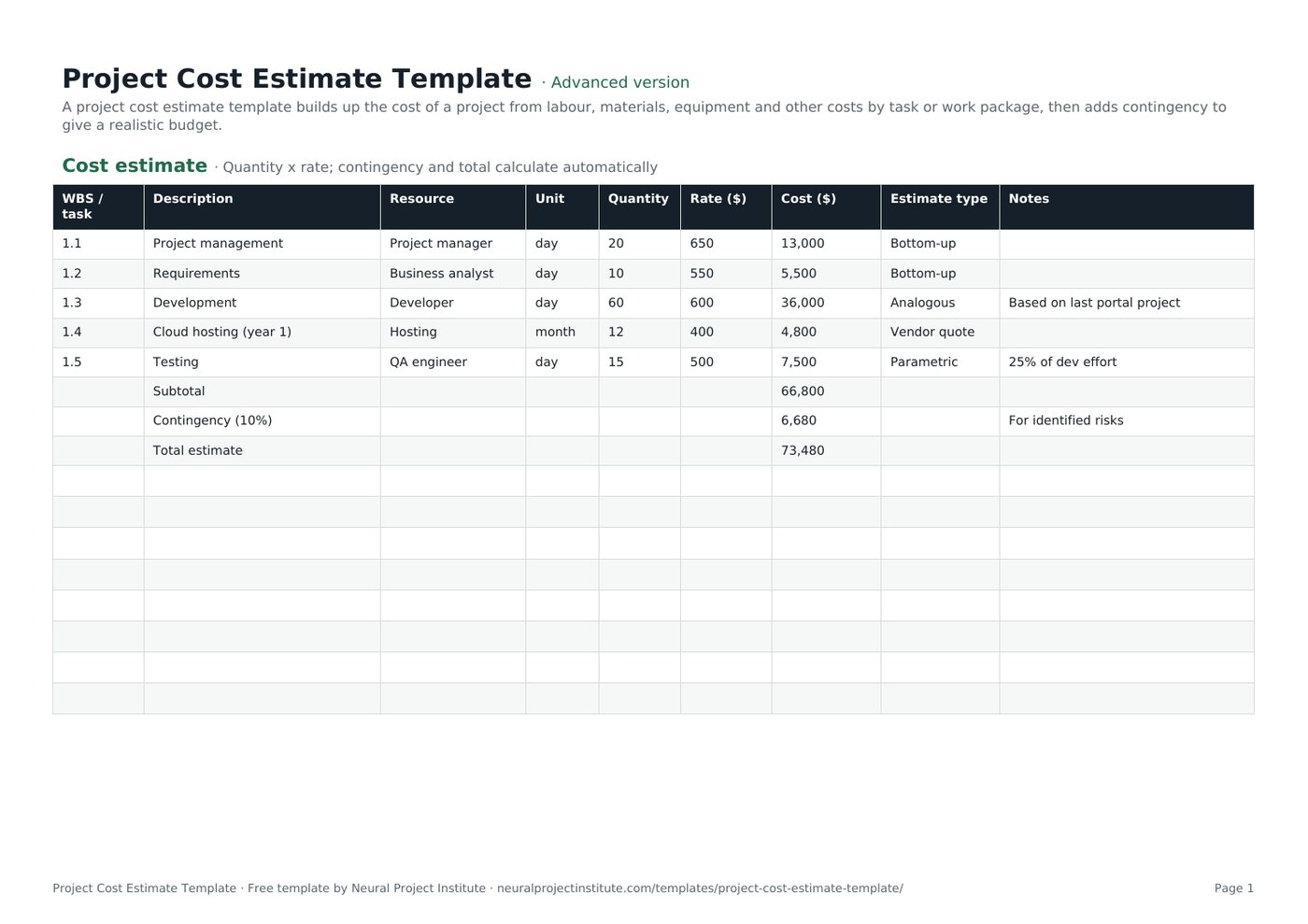
Task: Click the 'Project manager' resource cell
Action: tap(453, 244)
